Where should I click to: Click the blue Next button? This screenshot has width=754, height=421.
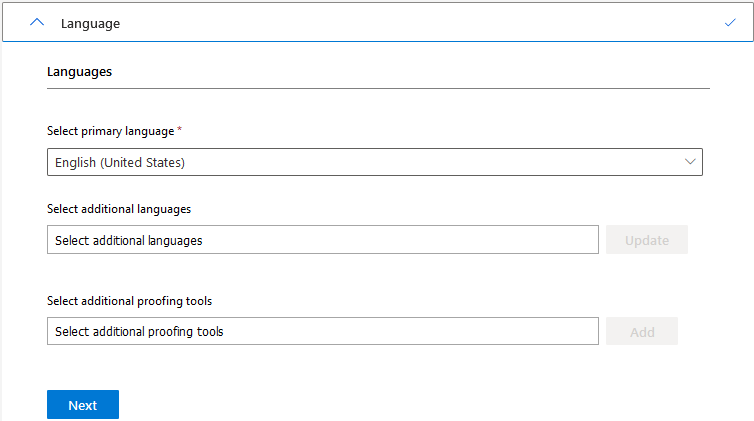(x=83, y=405)
